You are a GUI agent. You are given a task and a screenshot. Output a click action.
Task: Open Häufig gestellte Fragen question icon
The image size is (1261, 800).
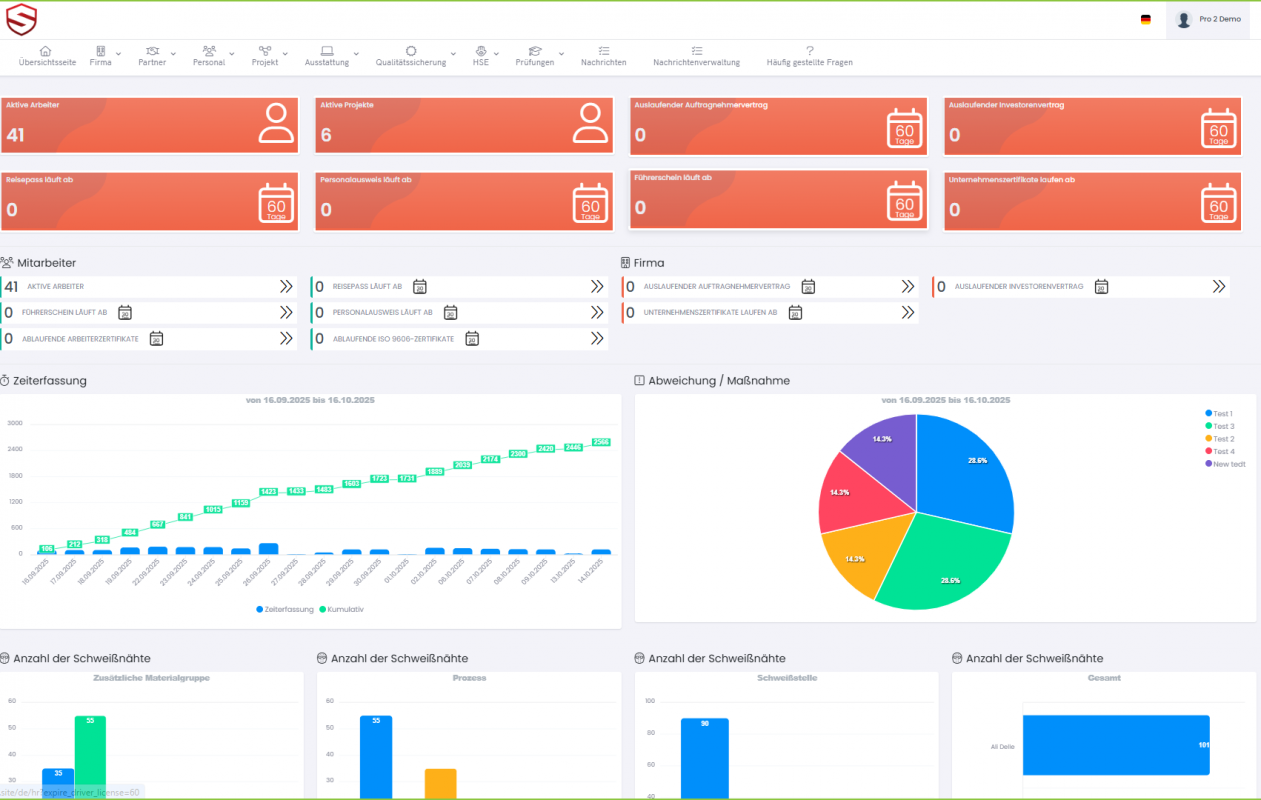click(x=809, y=51)
